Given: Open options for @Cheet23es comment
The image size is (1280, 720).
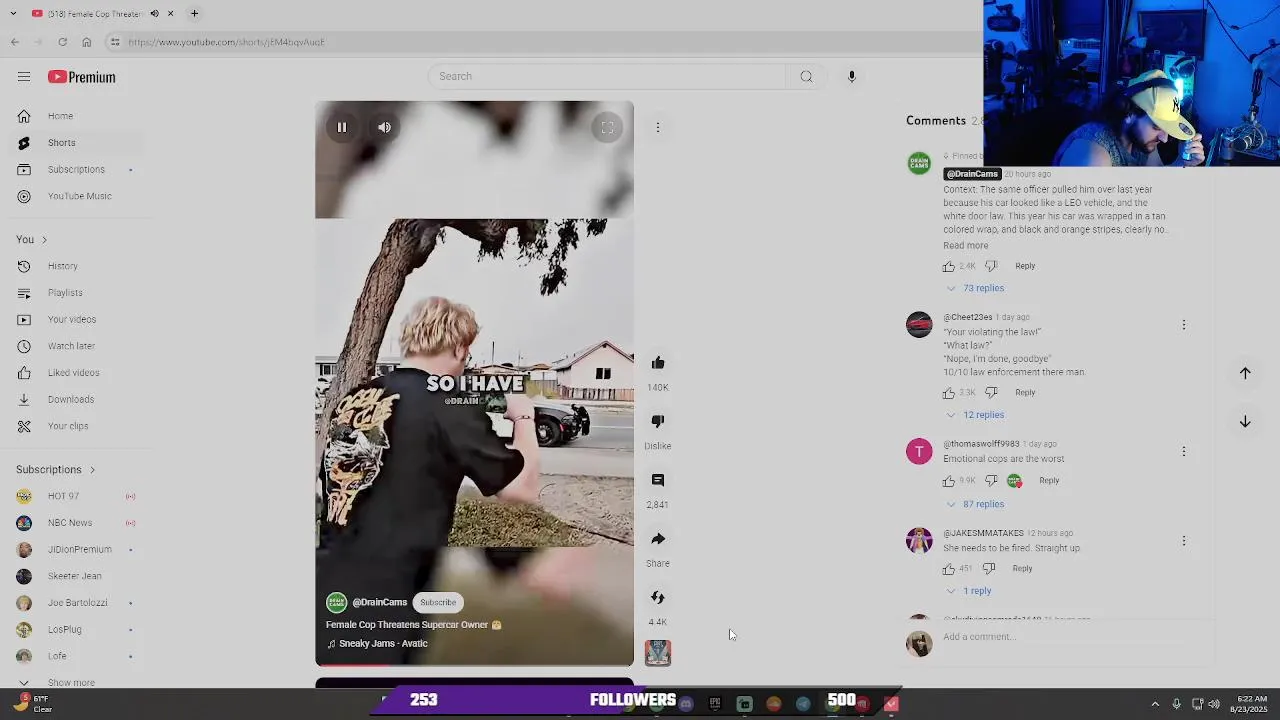Looking at the screenshot, I should tap(1184, 325).
